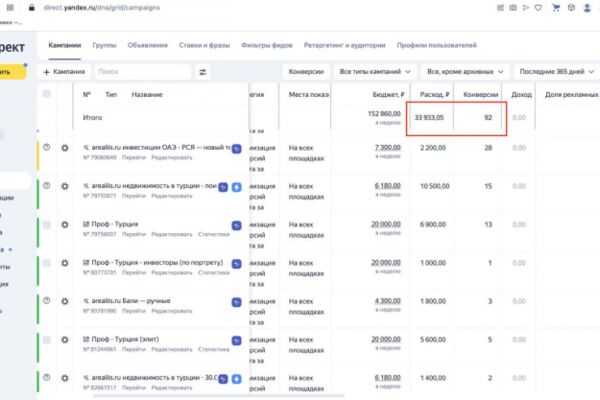Image resolution: width=600 pixels, height=400 pixels.
Task: Click the filter settings sliders icon next to search
Action: (x=203, y=72)
